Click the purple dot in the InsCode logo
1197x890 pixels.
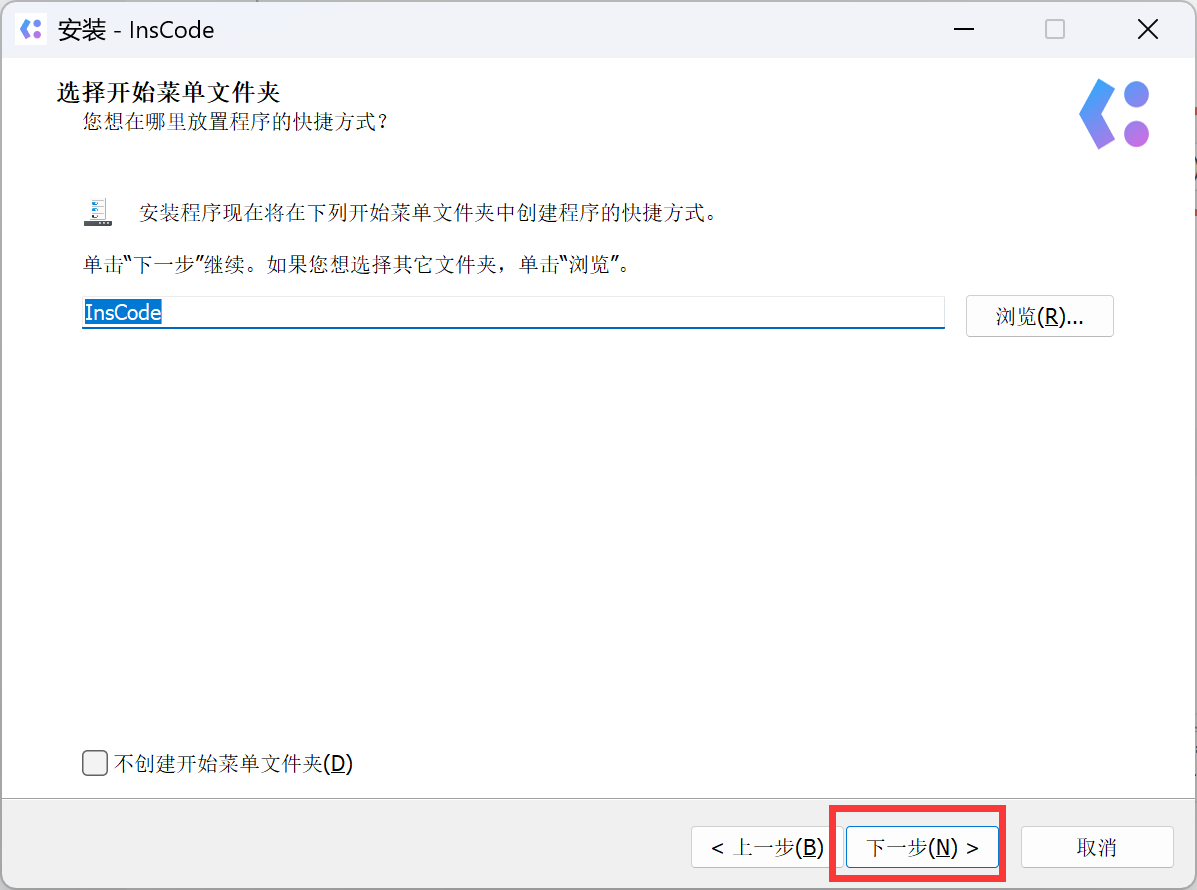click(1138, 131)
